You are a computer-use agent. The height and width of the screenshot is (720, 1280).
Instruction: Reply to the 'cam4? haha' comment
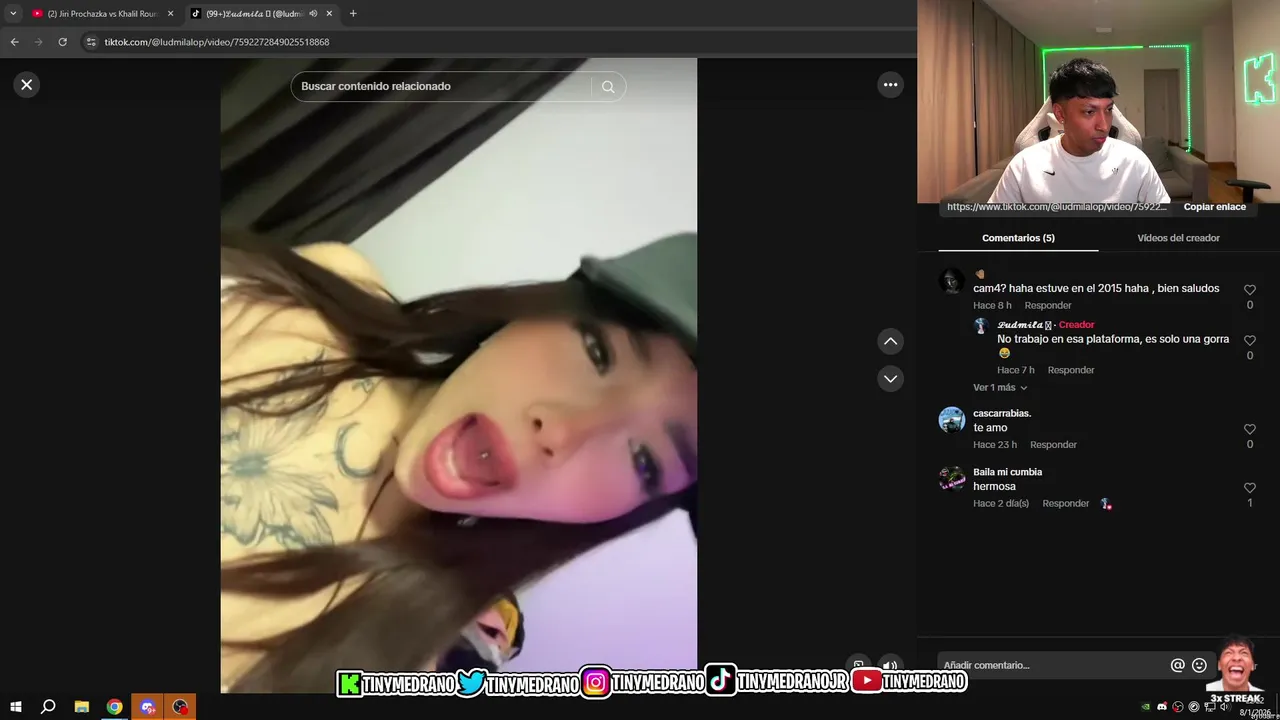[1047, 306]
